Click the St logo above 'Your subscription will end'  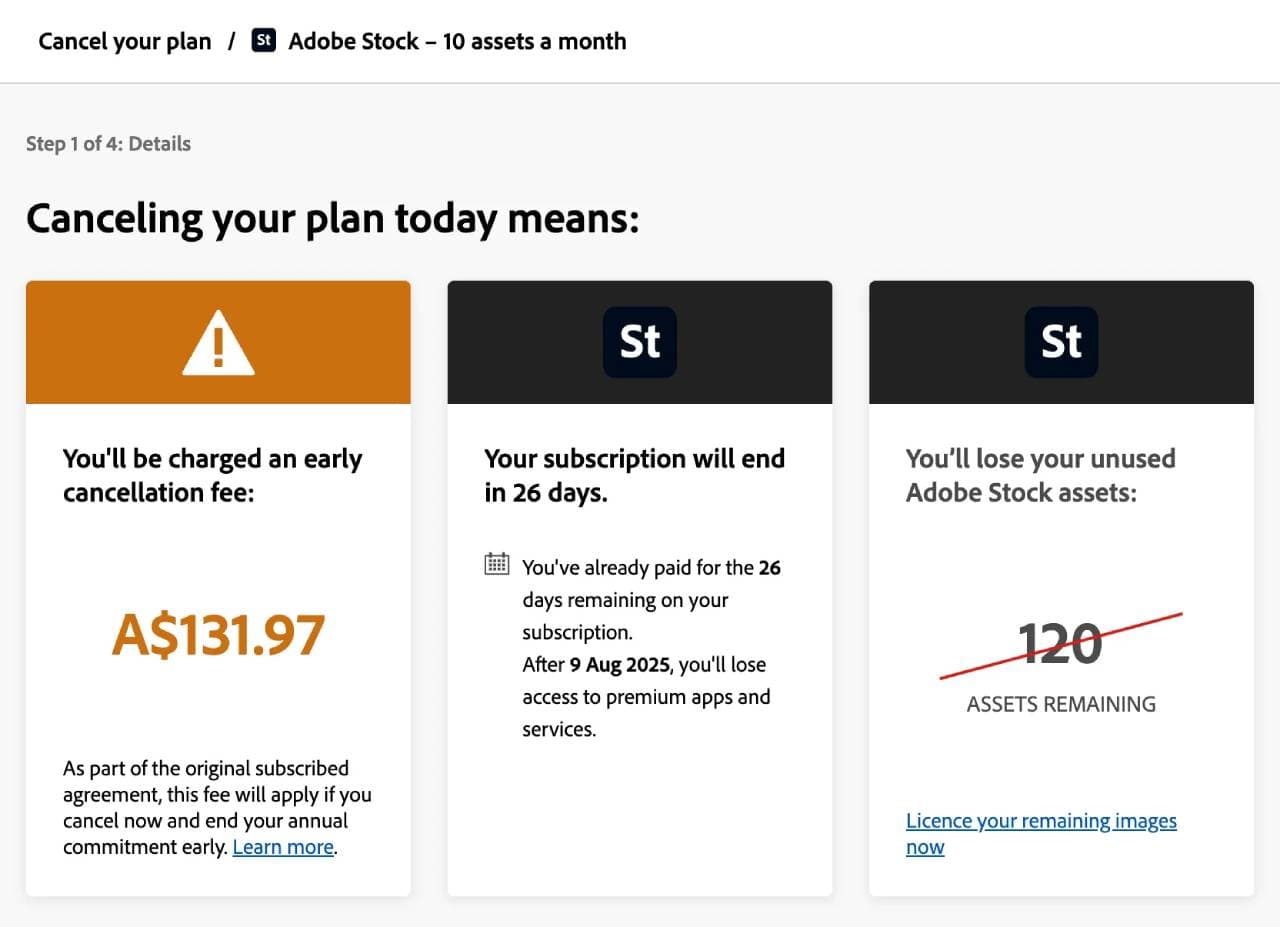click(639, 341)
